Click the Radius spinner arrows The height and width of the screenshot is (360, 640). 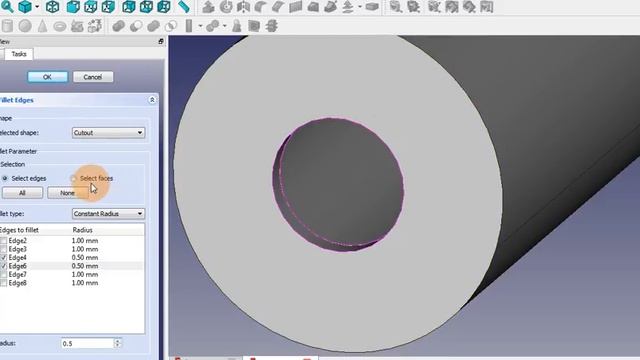118,344
